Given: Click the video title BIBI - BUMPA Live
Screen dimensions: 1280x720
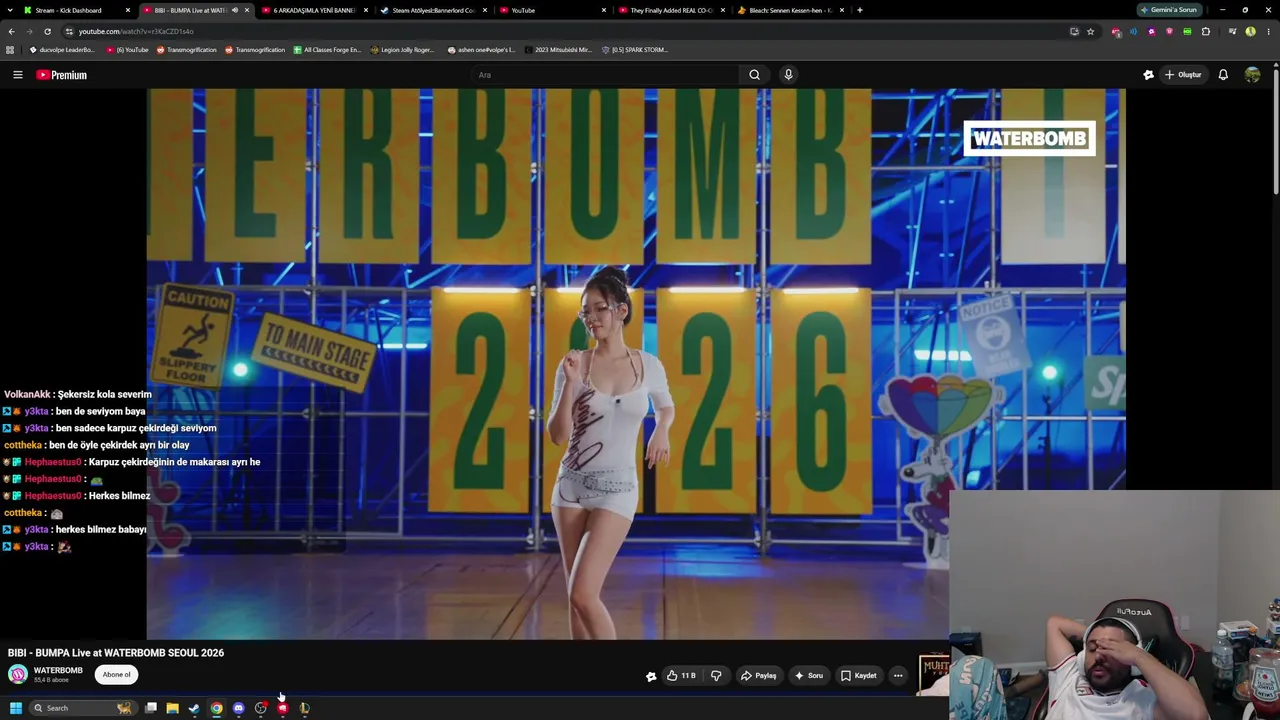Looking at the screenshot, I should [116, 653].
